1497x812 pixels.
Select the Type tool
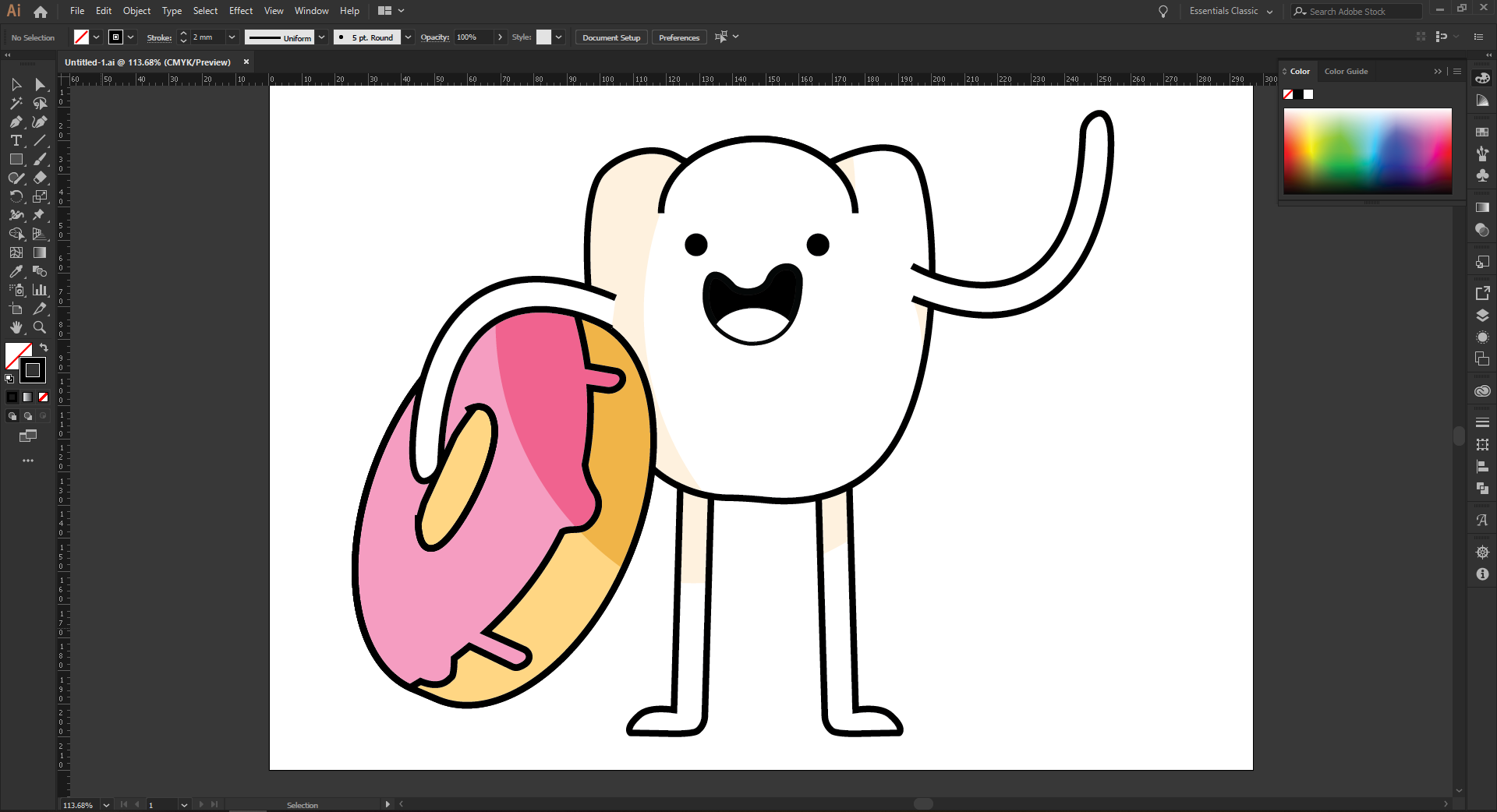point(16,140)
